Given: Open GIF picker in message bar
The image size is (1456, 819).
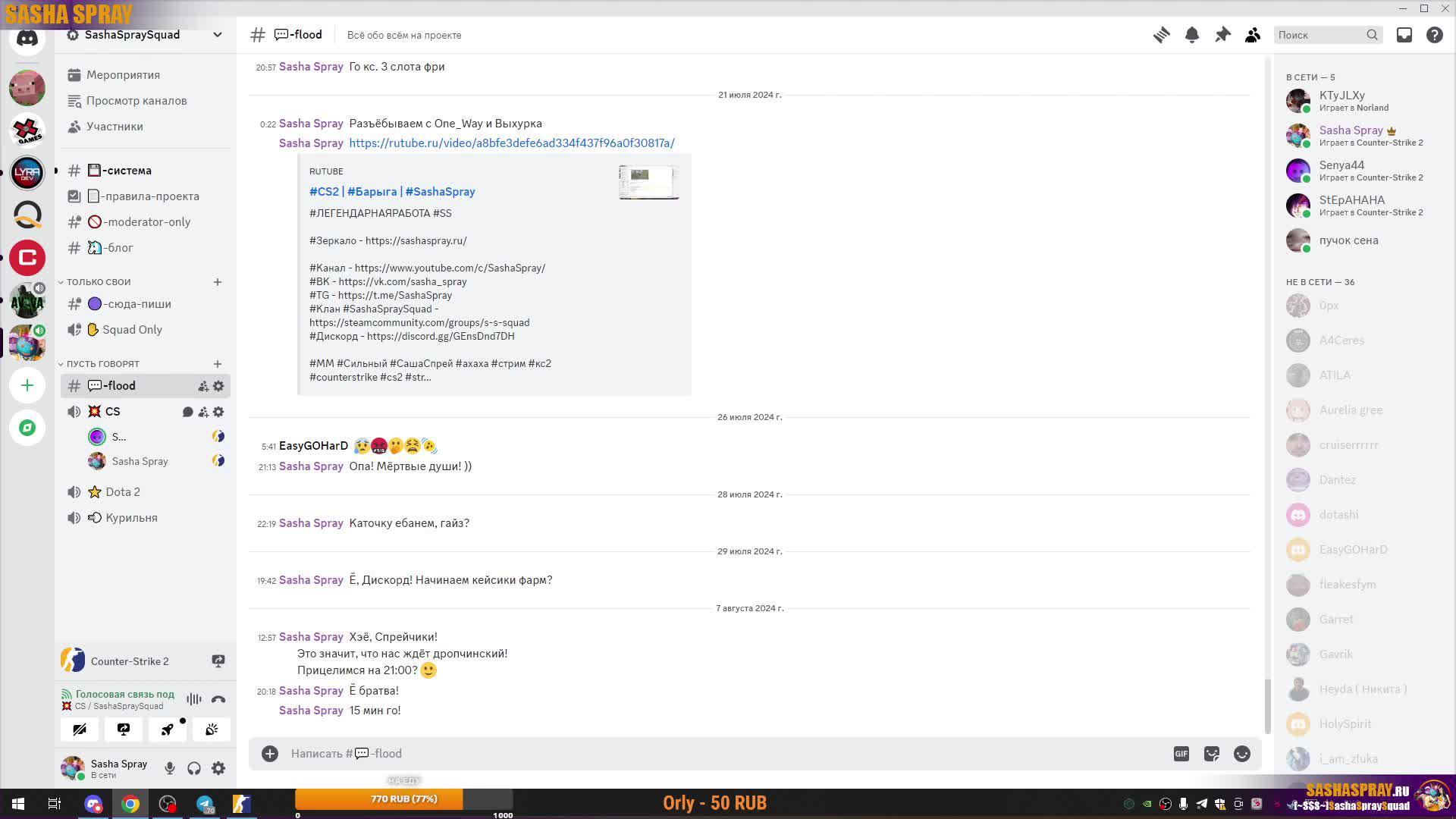Looking at the screenshot, I should tap(1181, 753).
